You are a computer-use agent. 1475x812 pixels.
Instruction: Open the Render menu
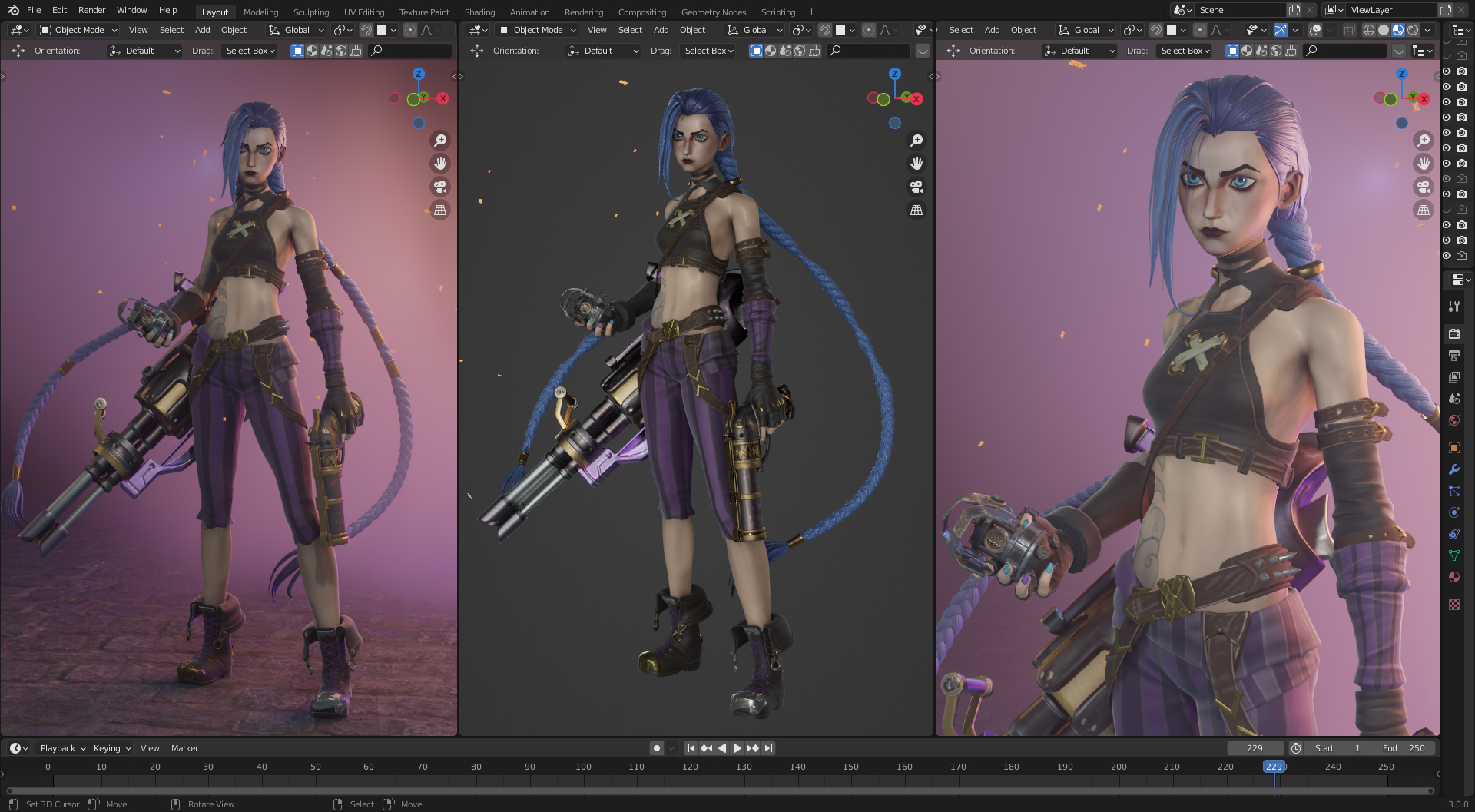pos(91,10)
